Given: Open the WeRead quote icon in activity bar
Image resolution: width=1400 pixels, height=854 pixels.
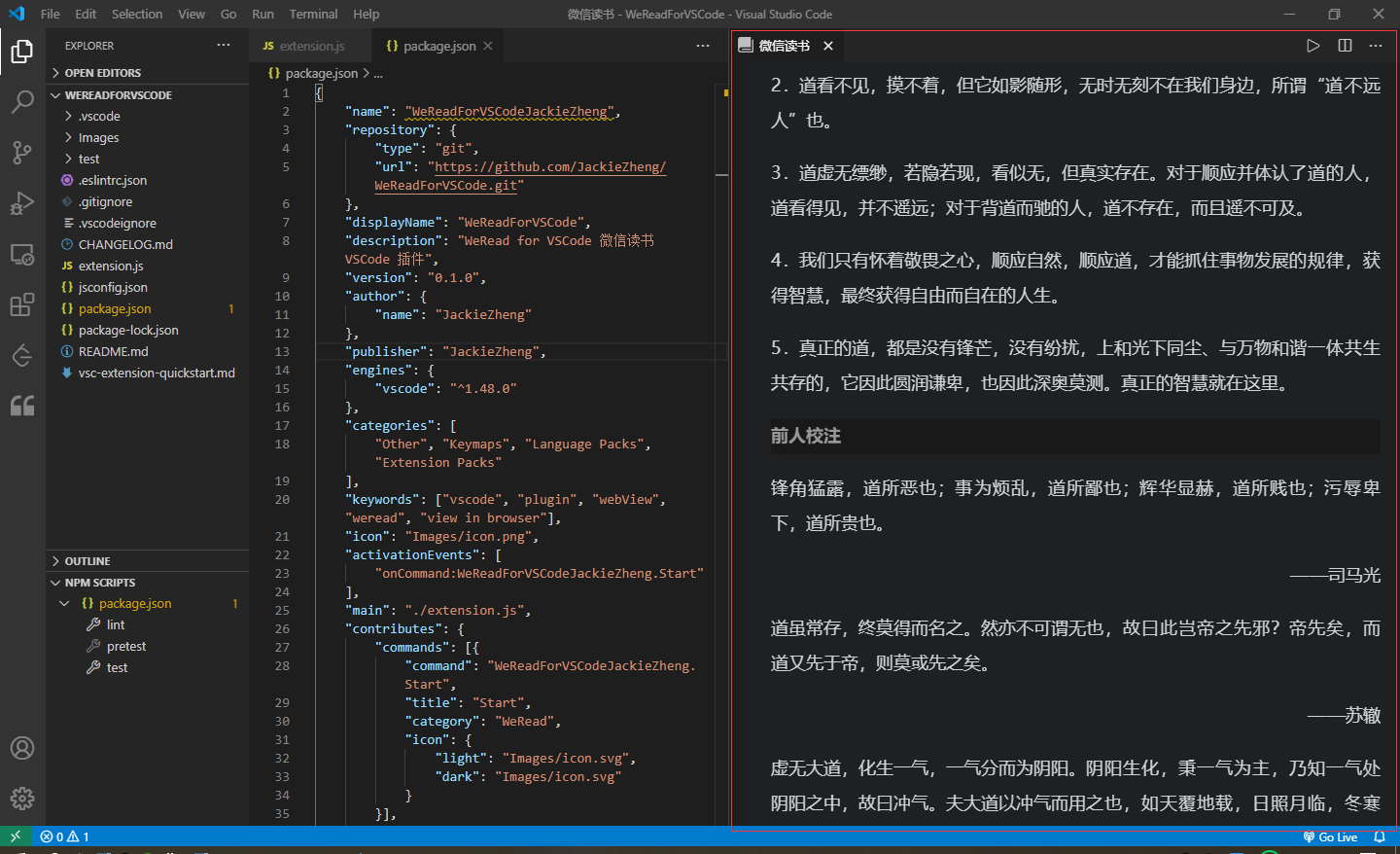Looking at the screenshot, I should tap(22, 406).
